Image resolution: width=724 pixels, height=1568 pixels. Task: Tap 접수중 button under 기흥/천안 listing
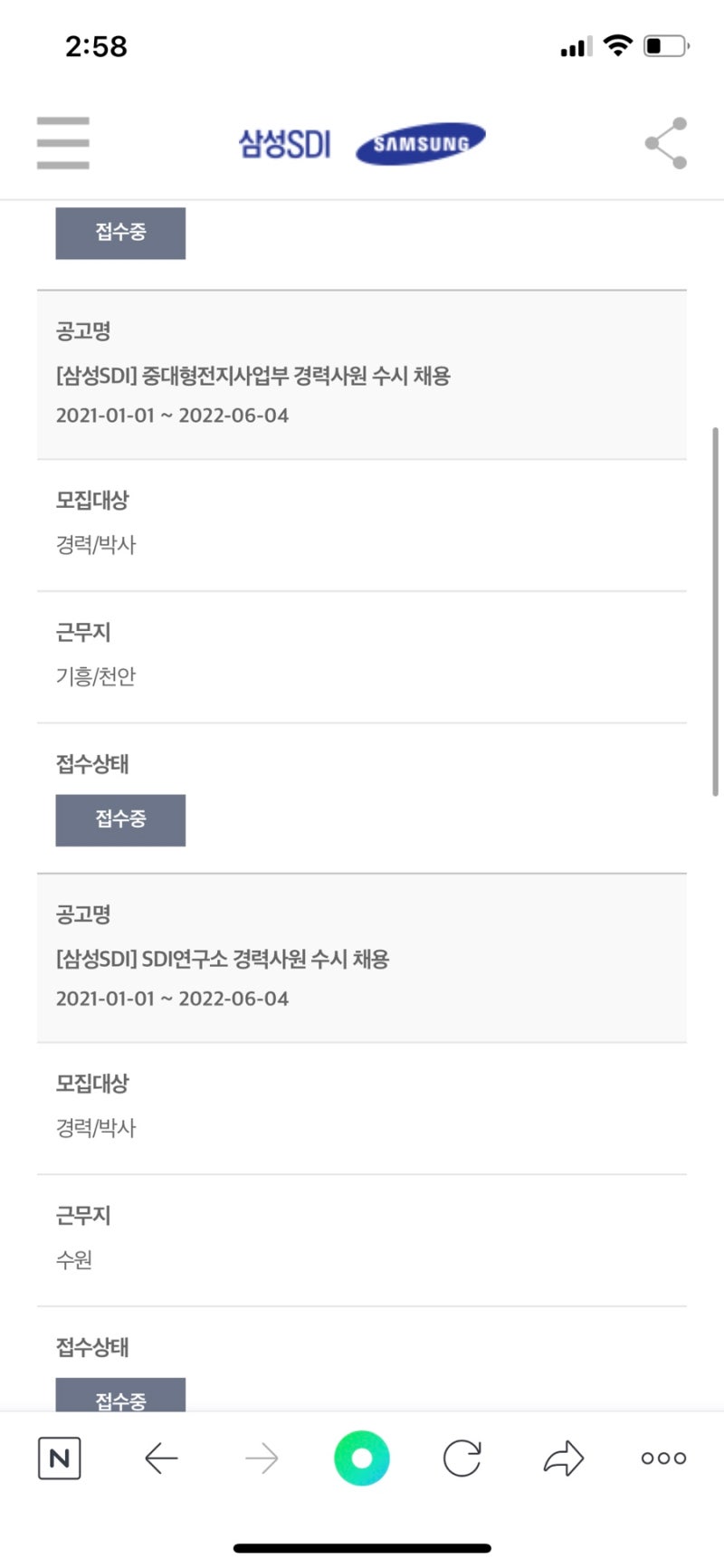(x=120, y=820)
